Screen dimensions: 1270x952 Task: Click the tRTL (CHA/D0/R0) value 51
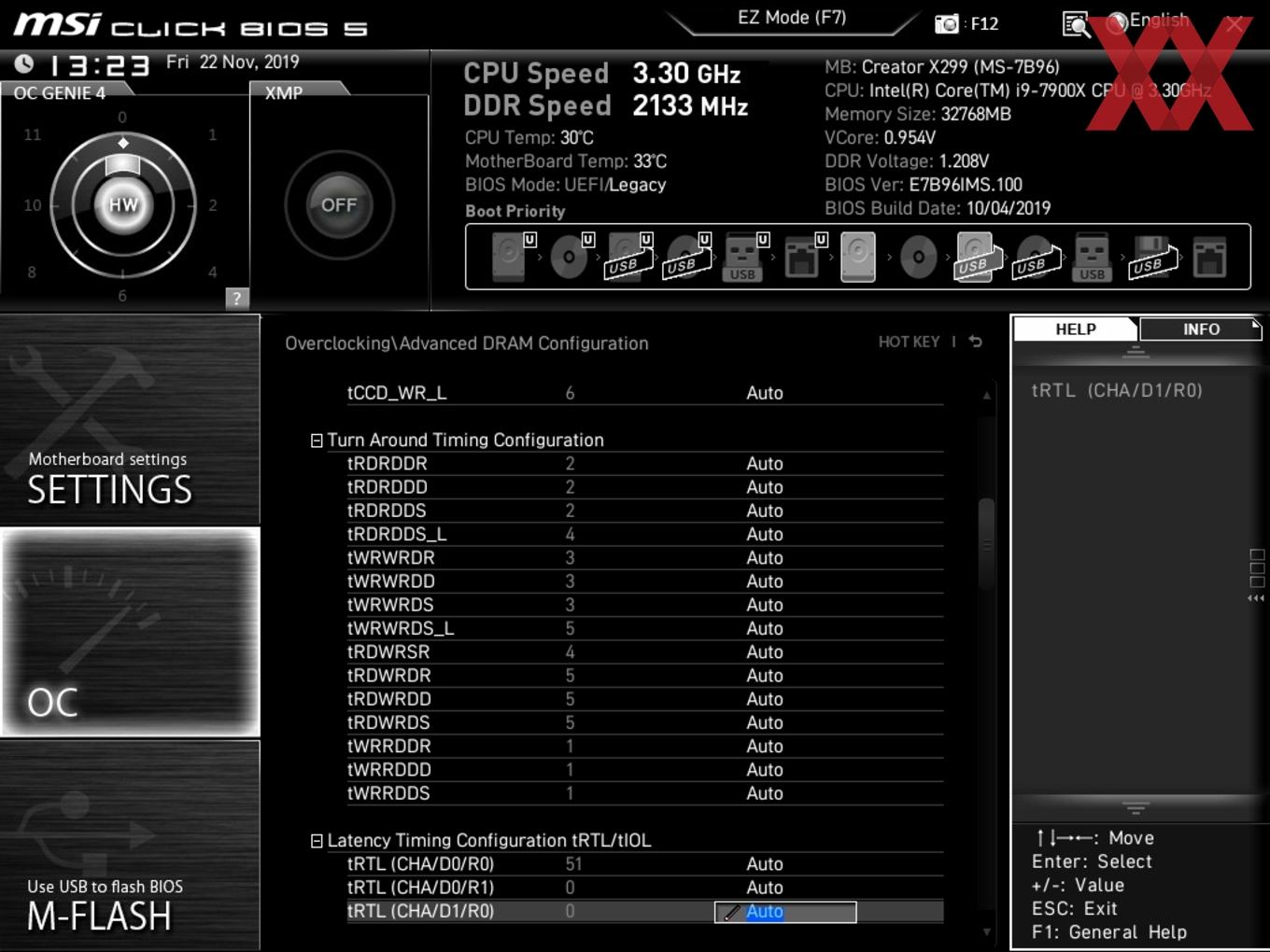[573, 864]
